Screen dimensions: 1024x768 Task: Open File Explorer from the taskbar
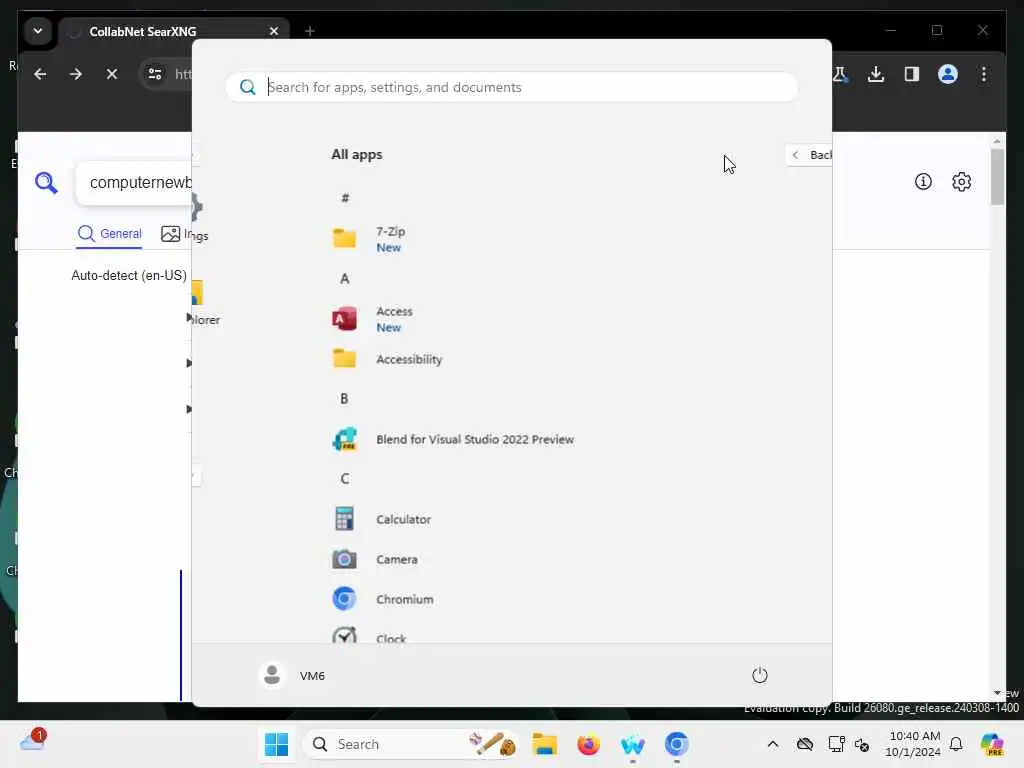point(544,744)
